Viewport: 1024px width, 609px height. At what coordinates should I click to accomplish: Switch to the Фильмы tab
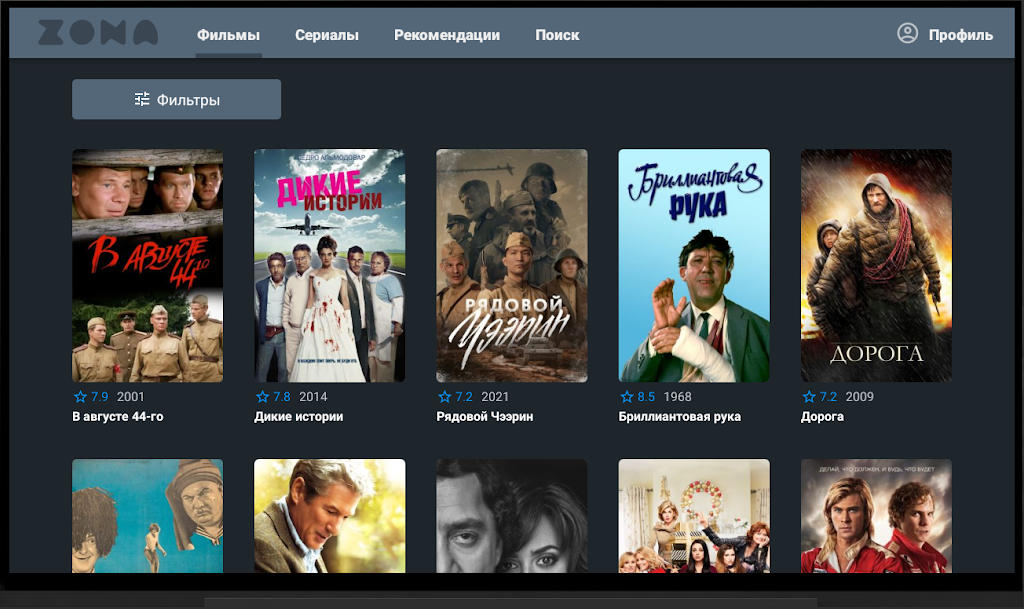[228, 35]
